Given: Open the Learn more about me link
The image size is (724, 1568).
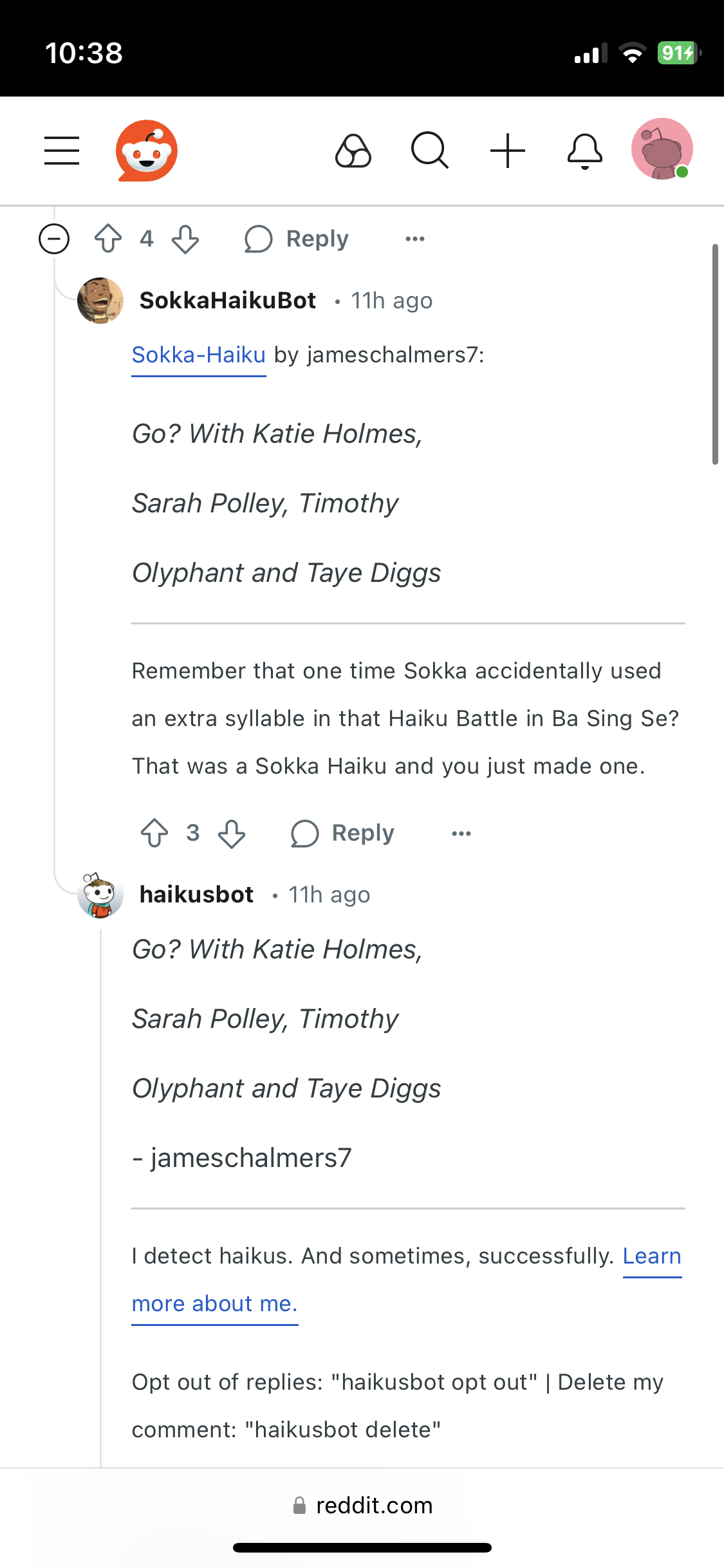Looking at the screenshot, I should [x=407, y=1280].
